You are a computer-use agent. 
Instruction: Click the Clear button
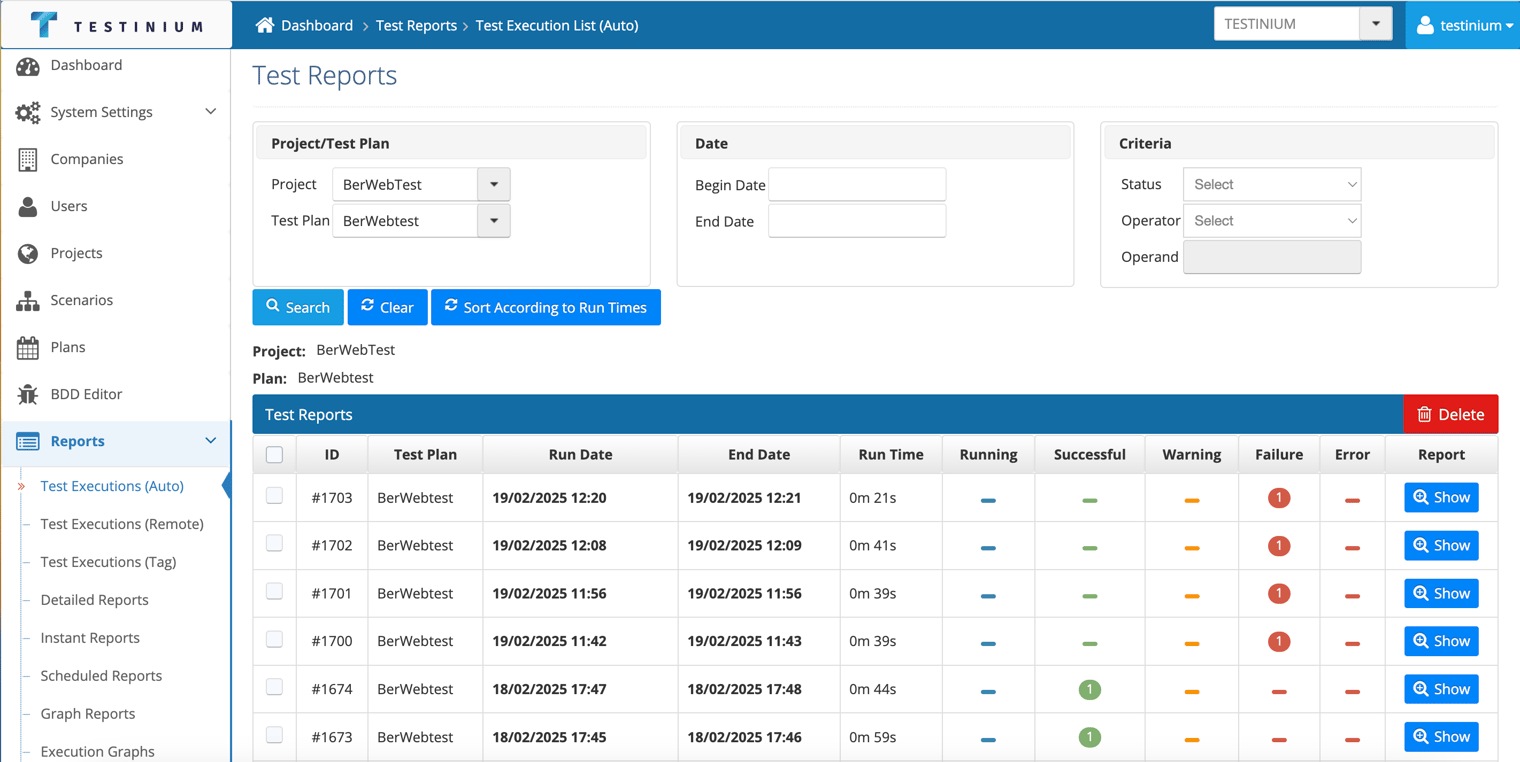pyautogui.click(x=388, y=307)
